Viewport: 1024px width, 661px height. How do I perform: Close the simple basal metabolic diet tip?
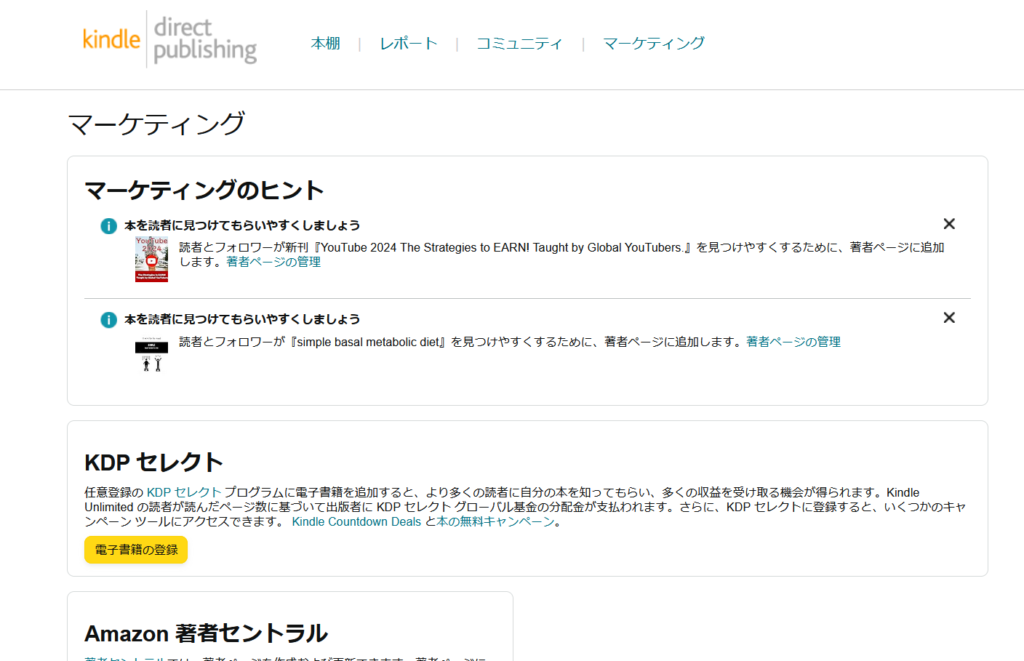[x=949, y=318]
